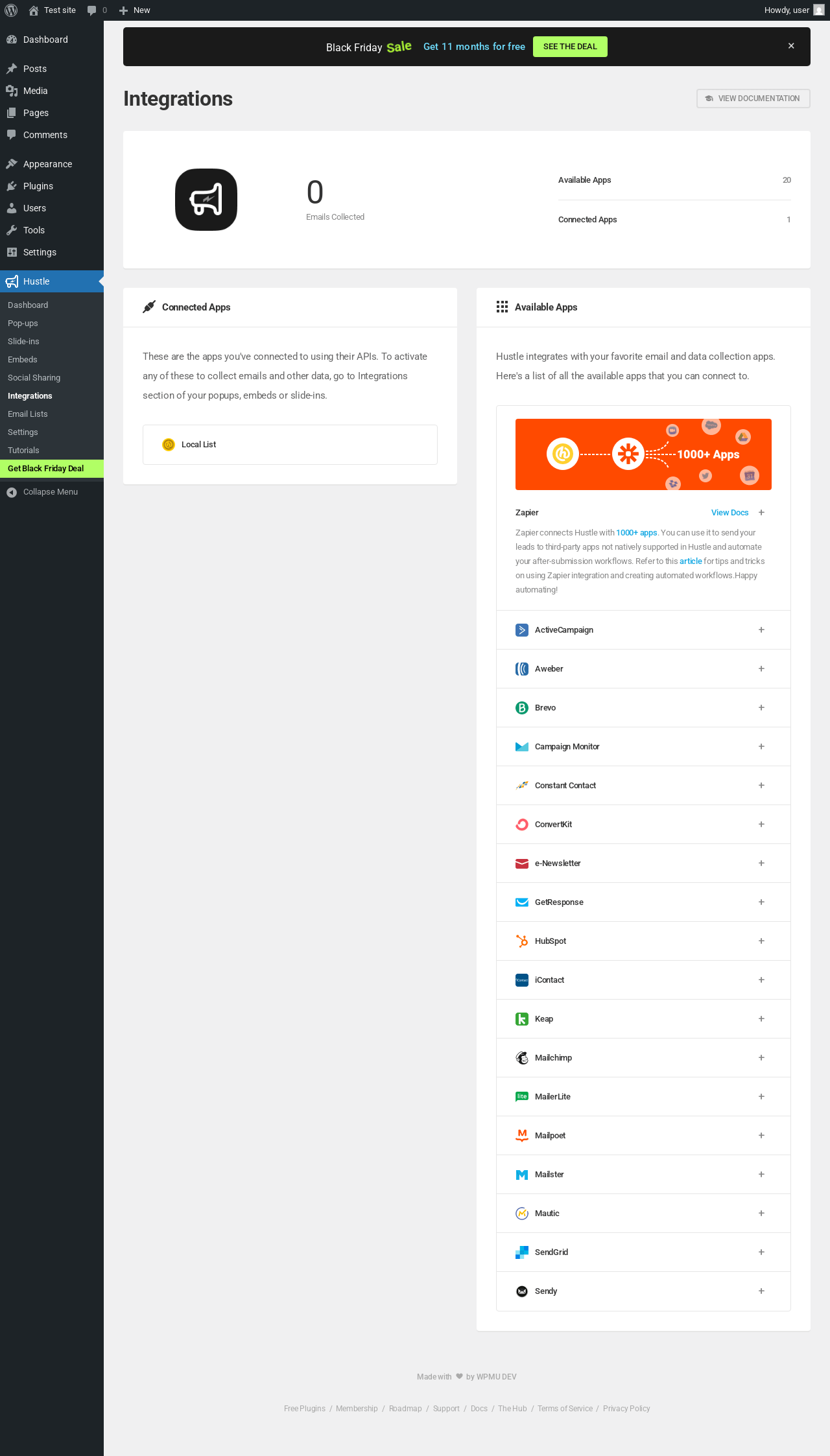The image size is (830, 1456).
Task: Click the e-Newsletter envelope icon
Action: pos(522,863)
